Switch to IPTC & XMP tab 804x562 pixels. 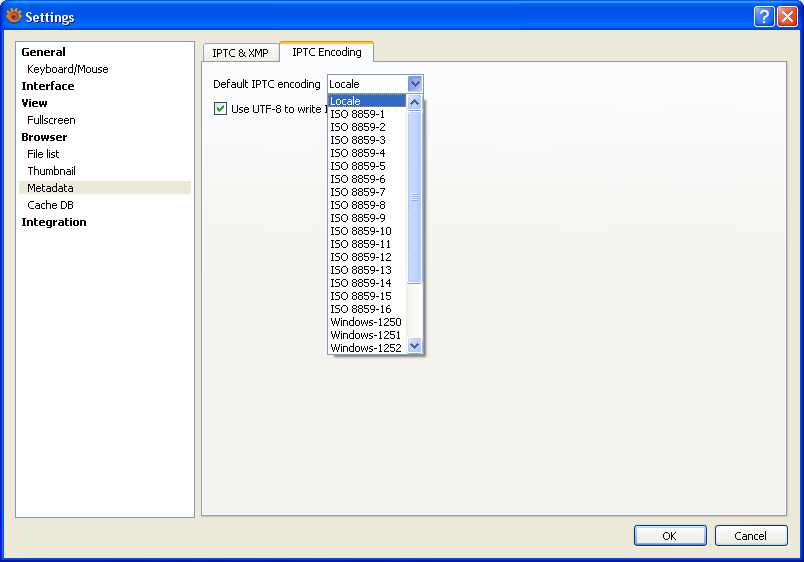(240, 53)
